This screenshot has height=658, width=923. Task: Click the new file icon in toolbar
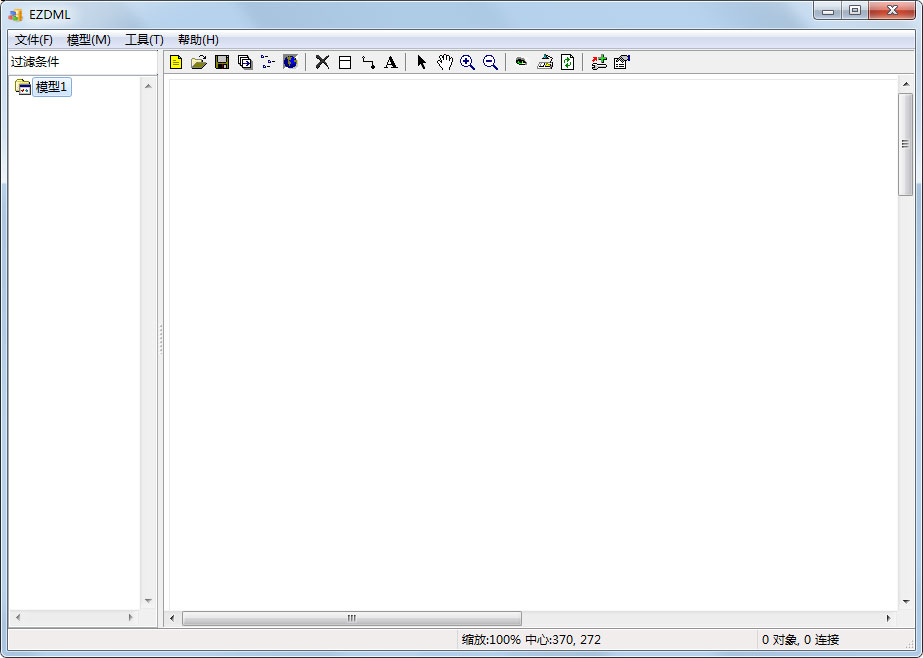[176, 62]
